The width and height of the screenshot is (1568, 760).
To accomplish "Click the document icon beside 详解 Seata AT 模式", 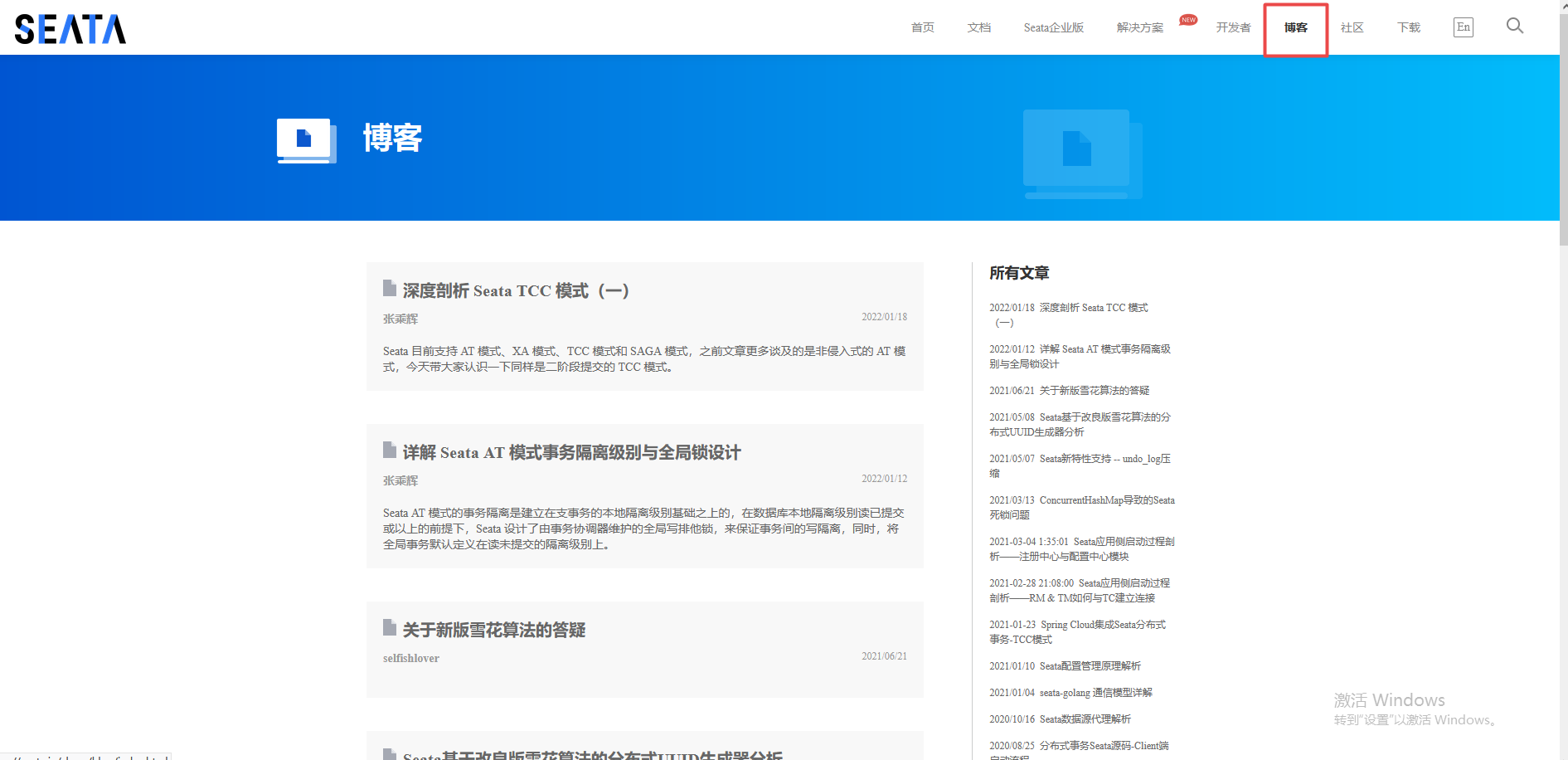I will [x=389, y=450].
